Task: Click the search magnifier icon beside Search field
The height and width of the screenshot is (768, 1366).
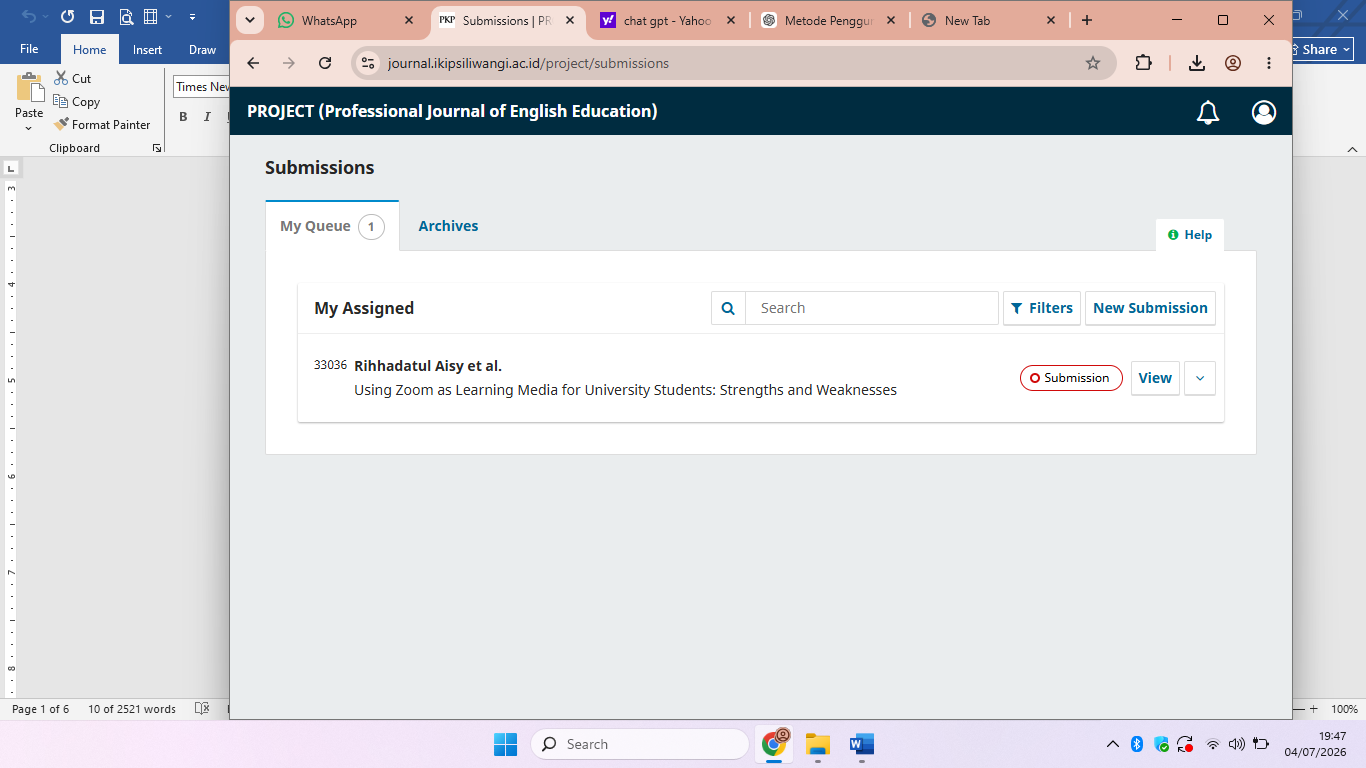Action: [728, 308]
